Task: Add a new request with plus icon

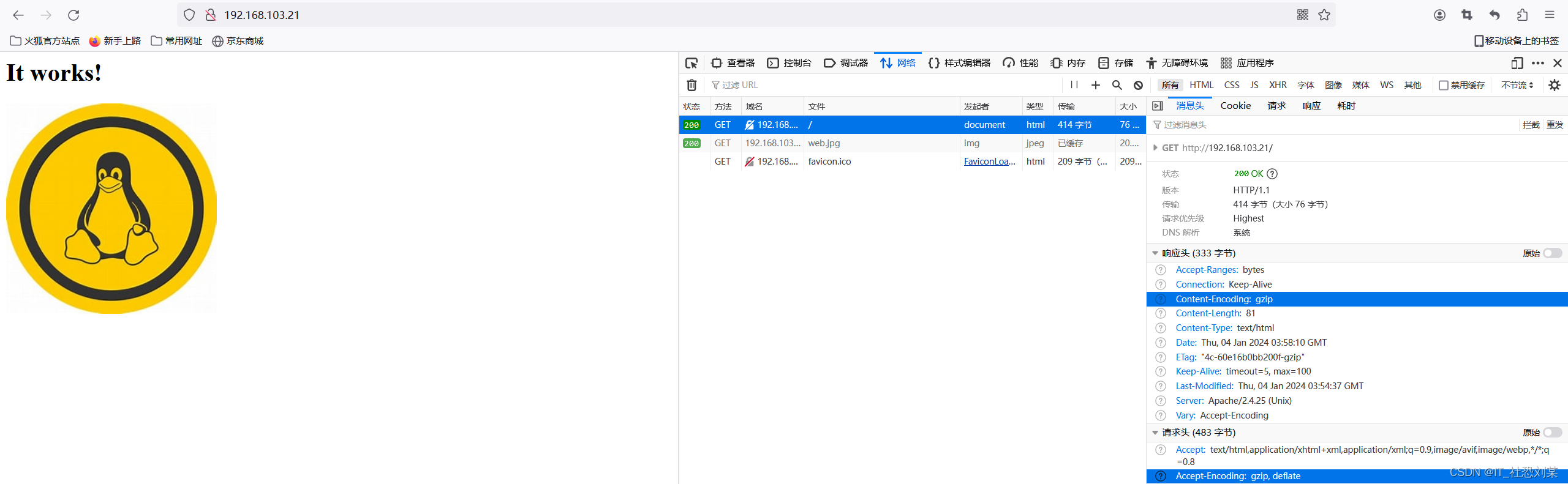Action: tap(1096, 85)
